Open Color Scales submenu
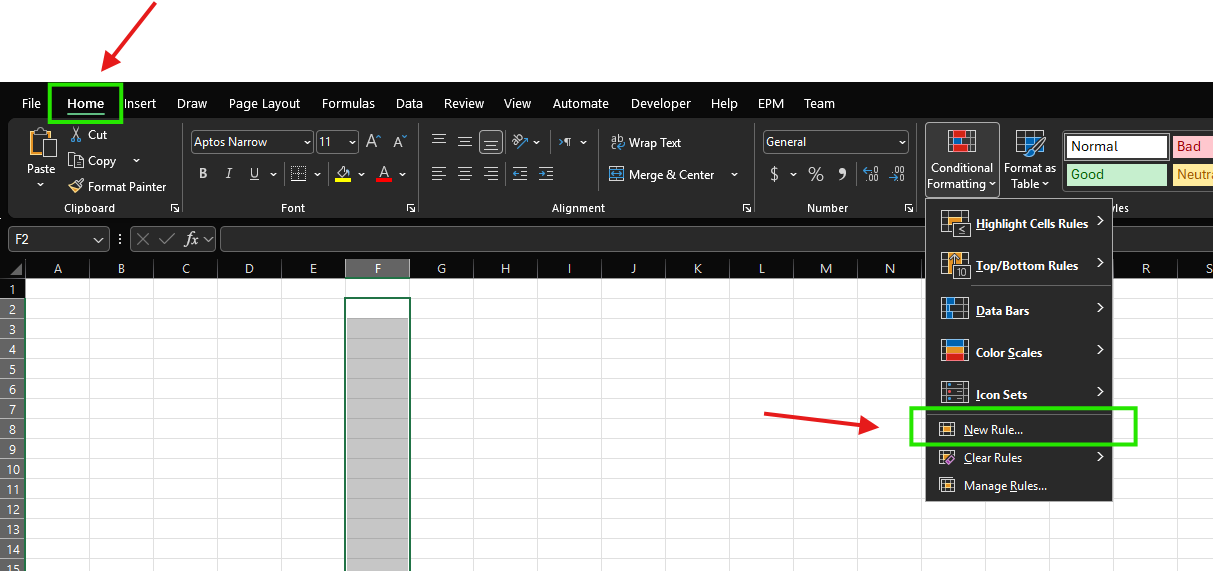The image size is (1213, 571). [1019, 352]
